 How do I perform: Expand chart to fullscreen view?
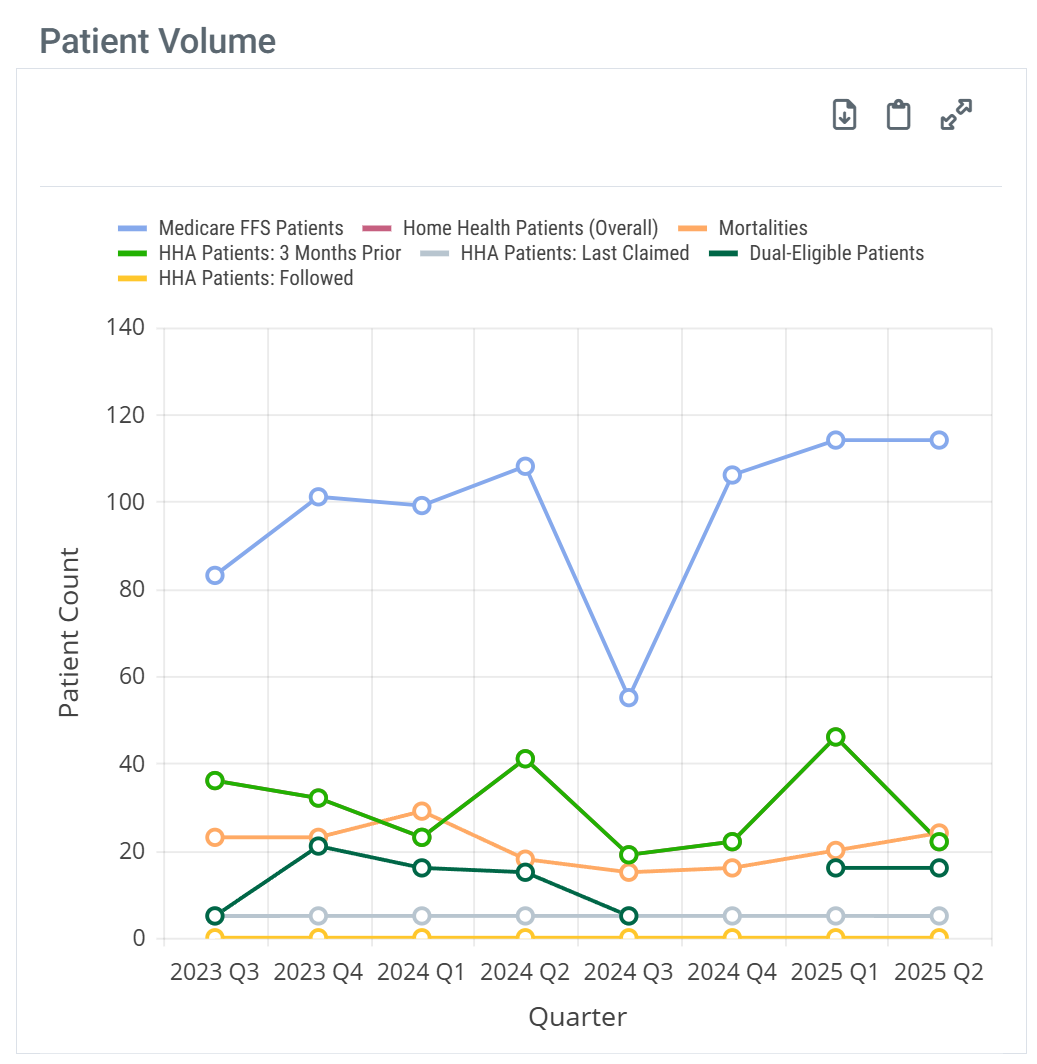click(957, 115)
